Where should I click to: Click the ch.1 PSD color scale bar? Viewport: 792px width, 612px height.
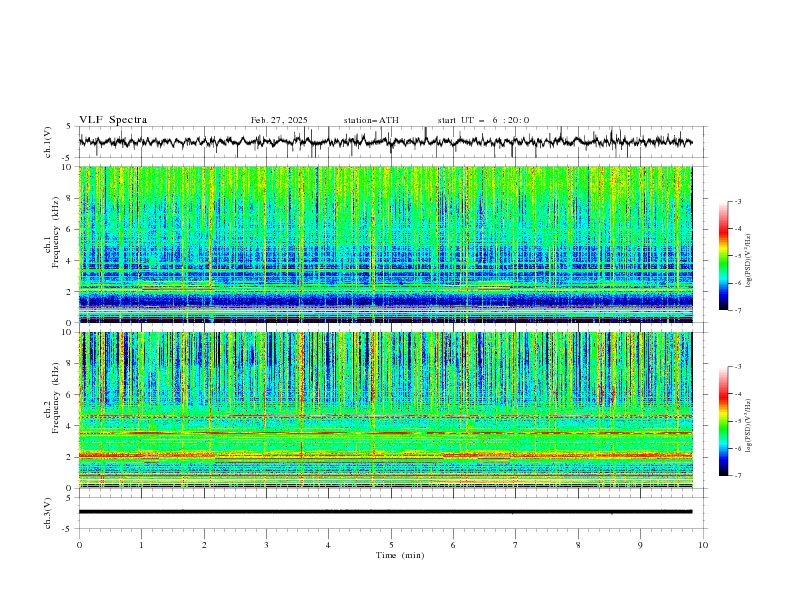pos(723,256)
